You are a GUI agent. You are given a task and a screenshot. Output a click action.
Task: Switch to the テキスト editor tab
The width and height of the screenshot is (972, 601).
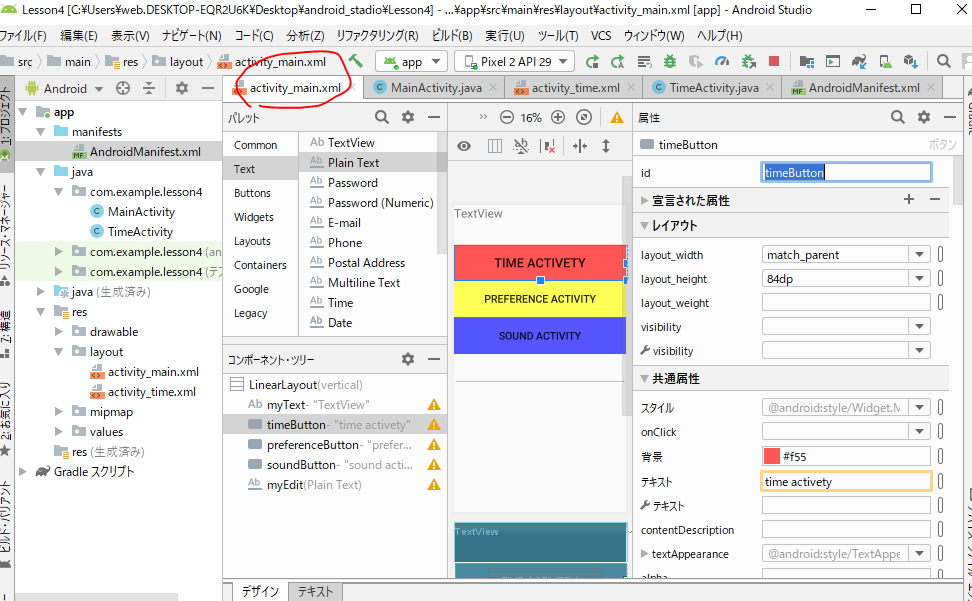(315, 591)
